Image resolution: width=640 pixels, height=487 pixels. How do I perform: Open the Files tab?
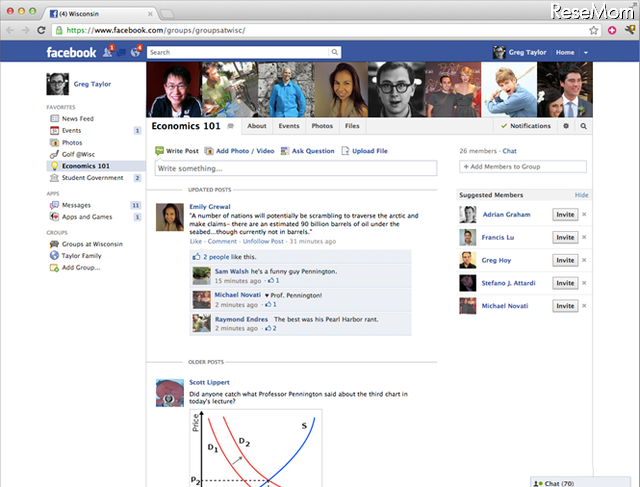point(352,127)
